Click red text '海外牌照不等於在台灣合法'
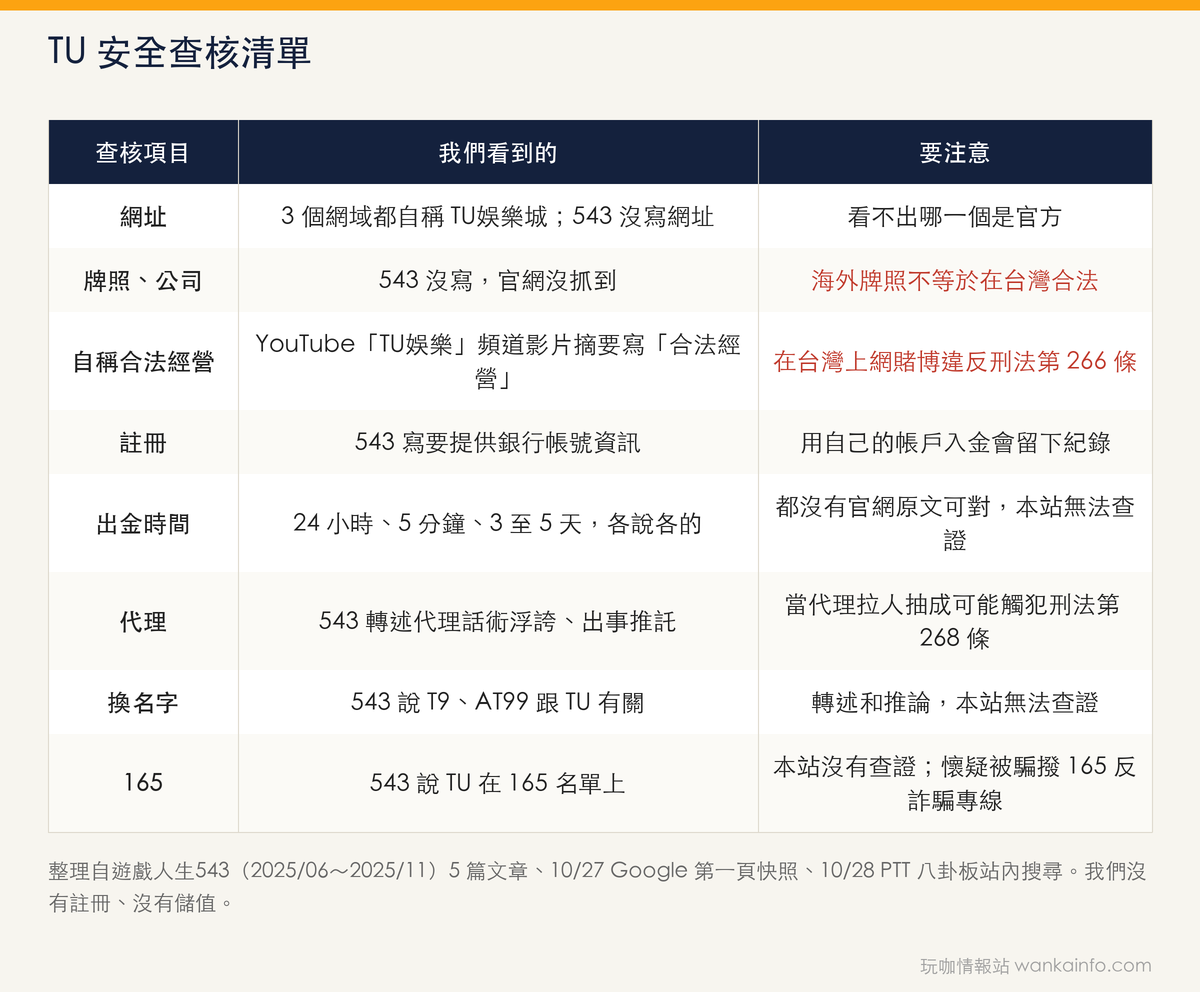The height and width of the screenshot is (992, 1200). point(955,281)
